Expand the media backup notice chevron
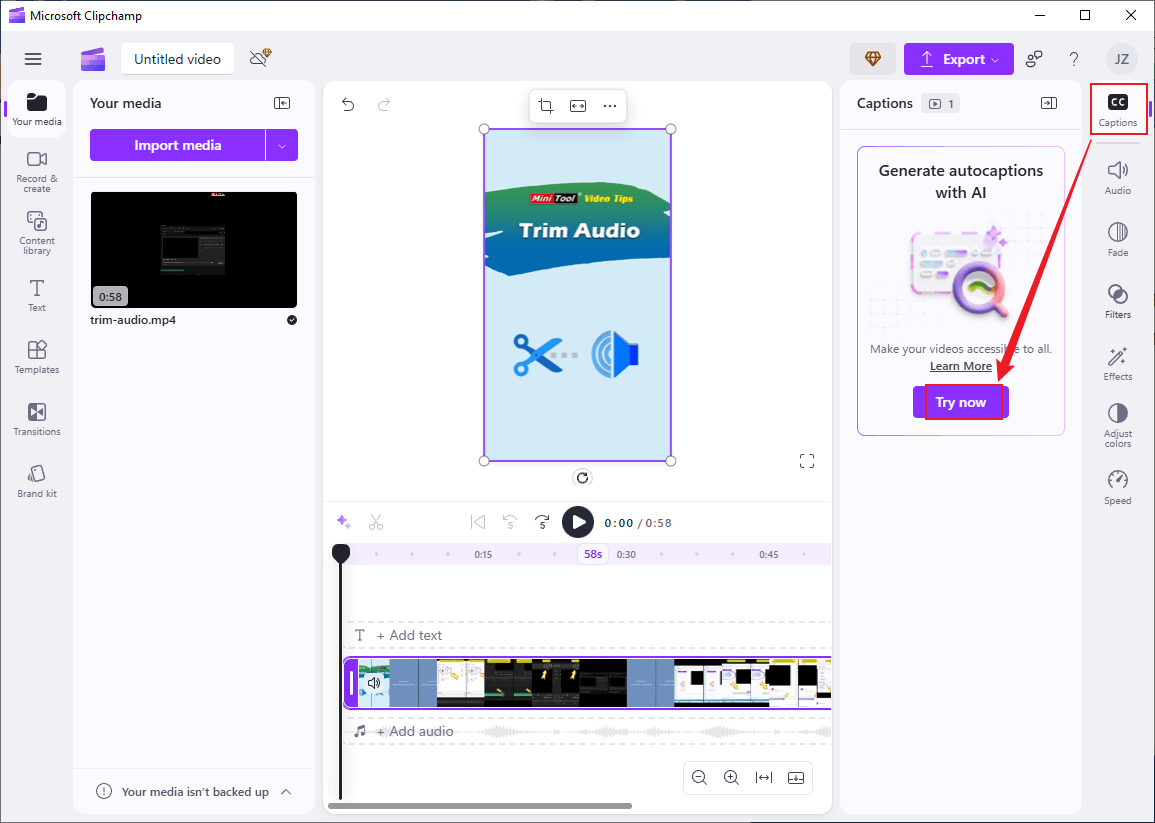Viewport: 1155px width, 823px height. pos(286,791)
